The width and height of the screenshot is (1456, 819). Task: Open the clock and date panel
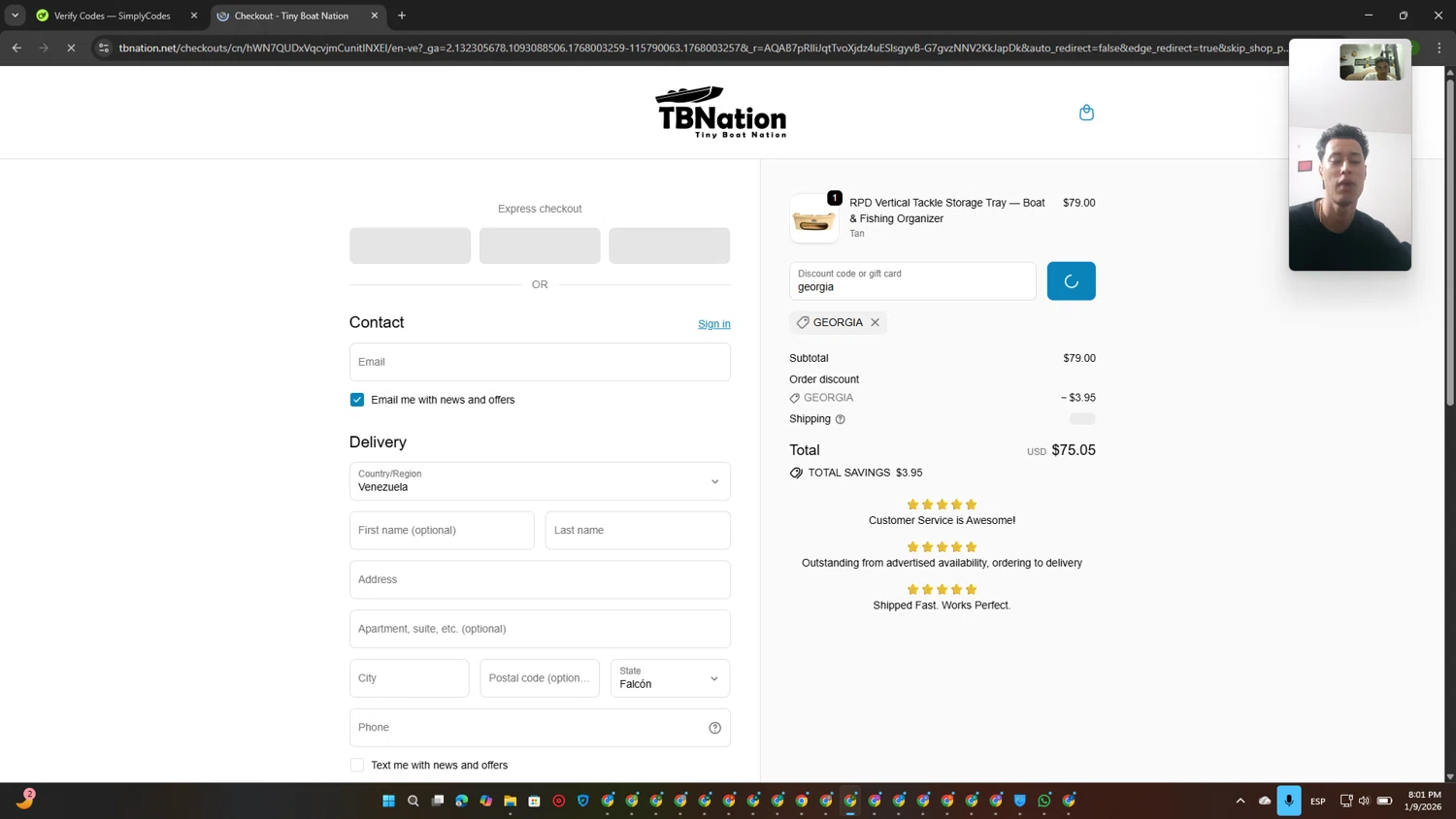[1424, 801]
